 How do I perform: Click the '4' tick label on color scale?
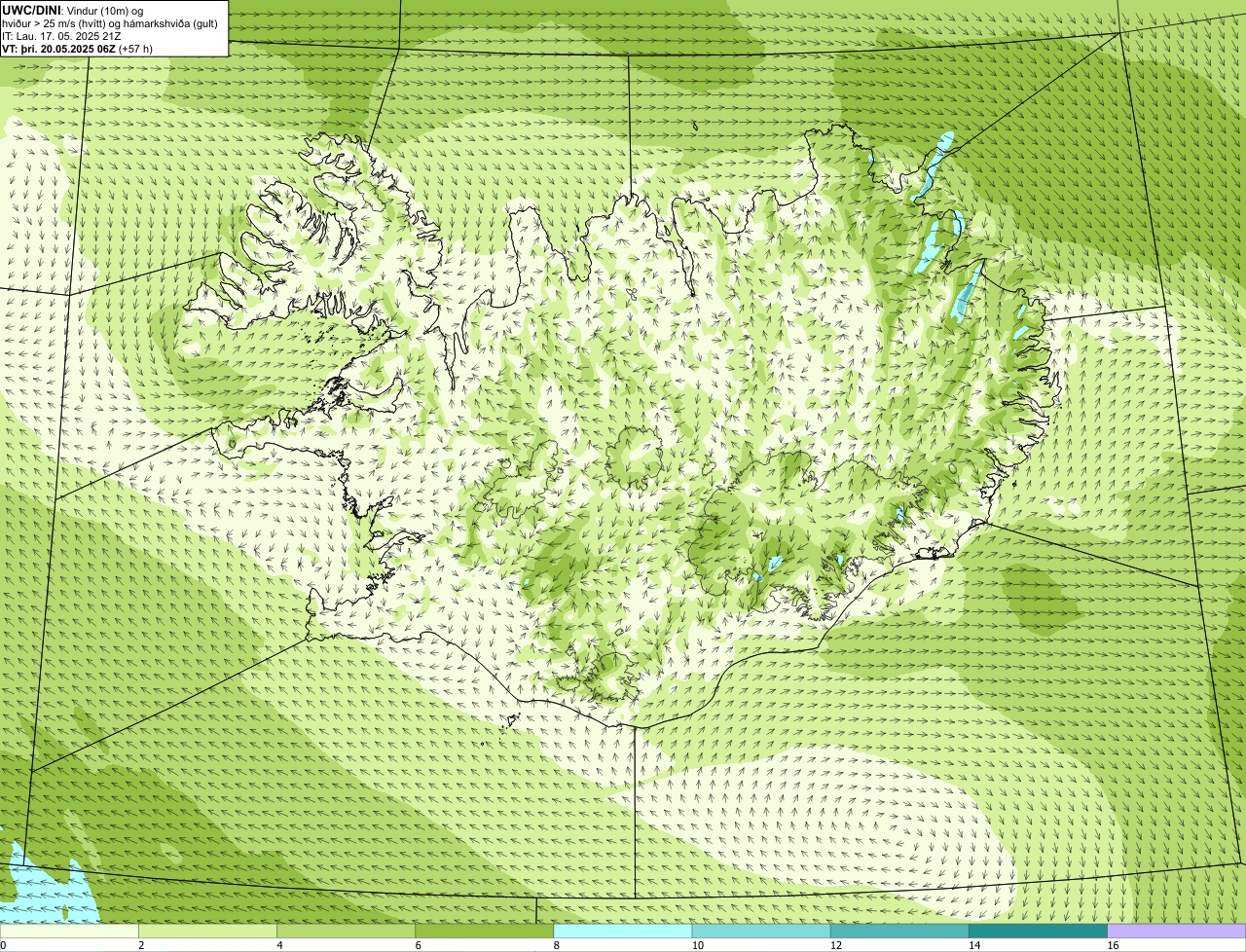point(279,945)
